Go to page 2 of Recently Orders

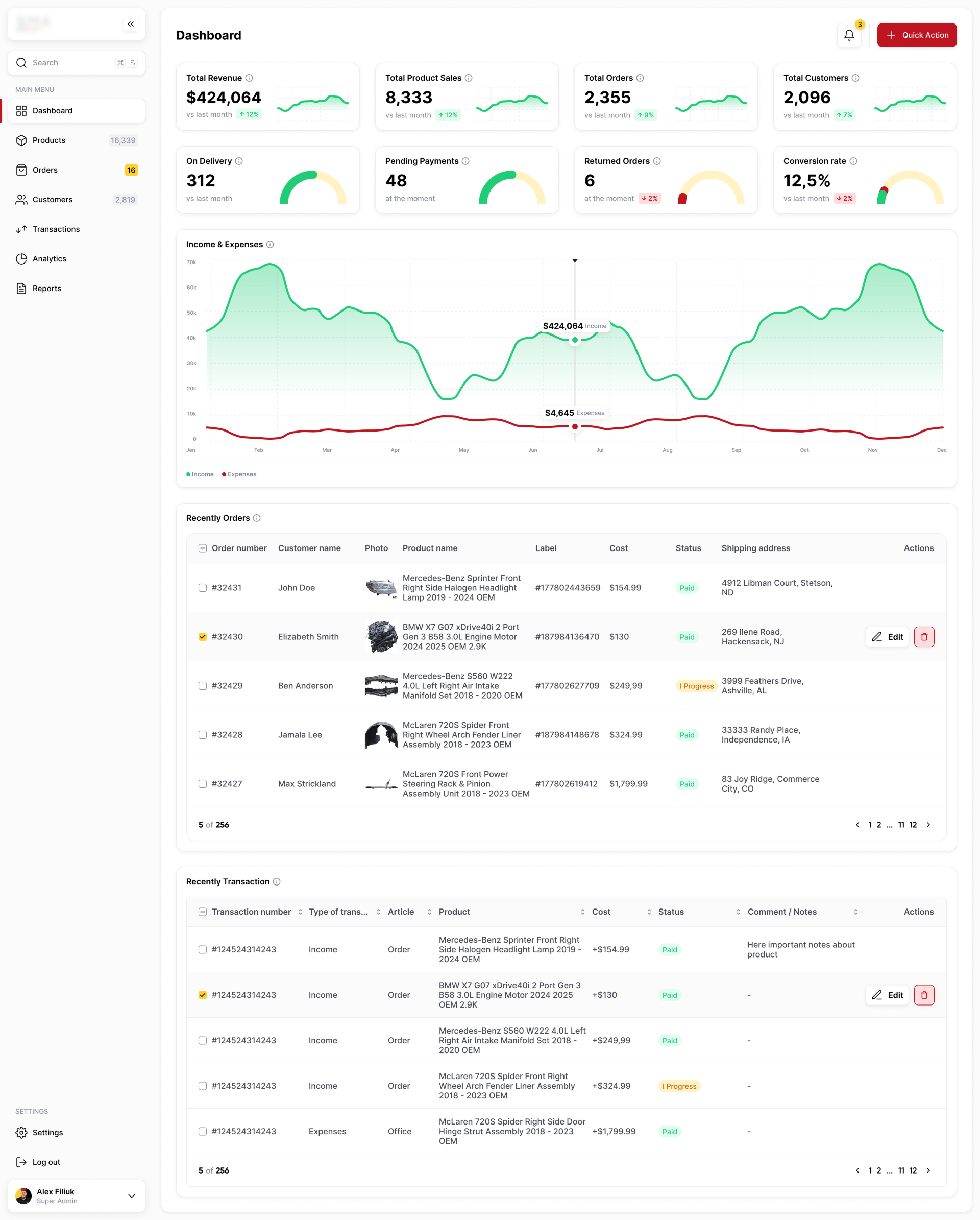878,825
